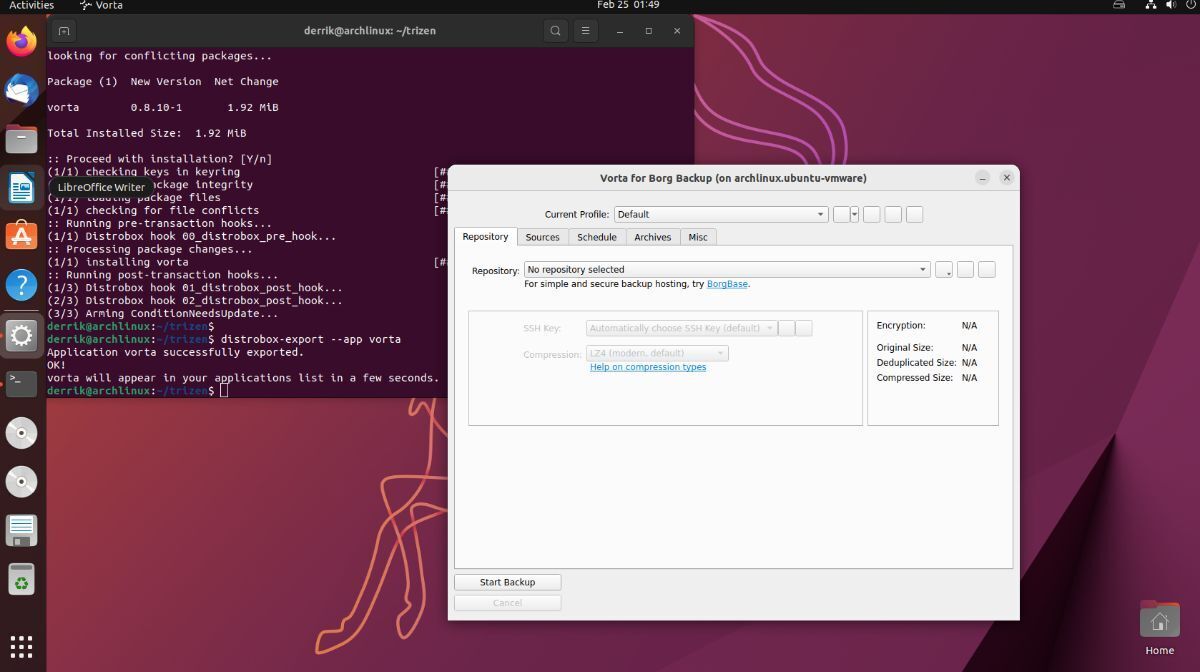Open the terminal hamburger menu
Image resolution: width=1200 pixels, height=672 pixels.
pos(586,31)
